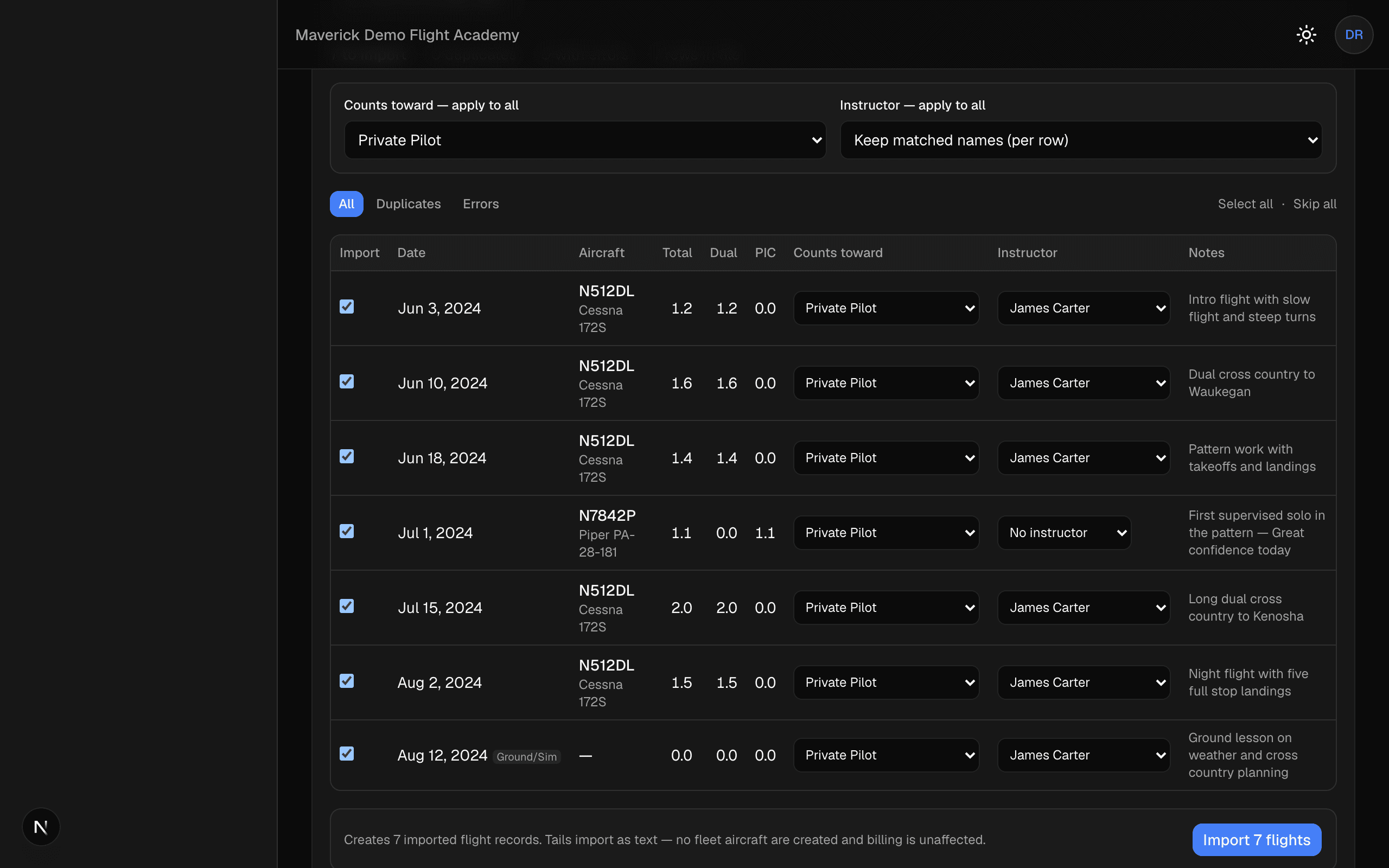Change Counts toward for Jun 3, 2024 row
This screenshot has height=868, width=1389.
point(886,308)
